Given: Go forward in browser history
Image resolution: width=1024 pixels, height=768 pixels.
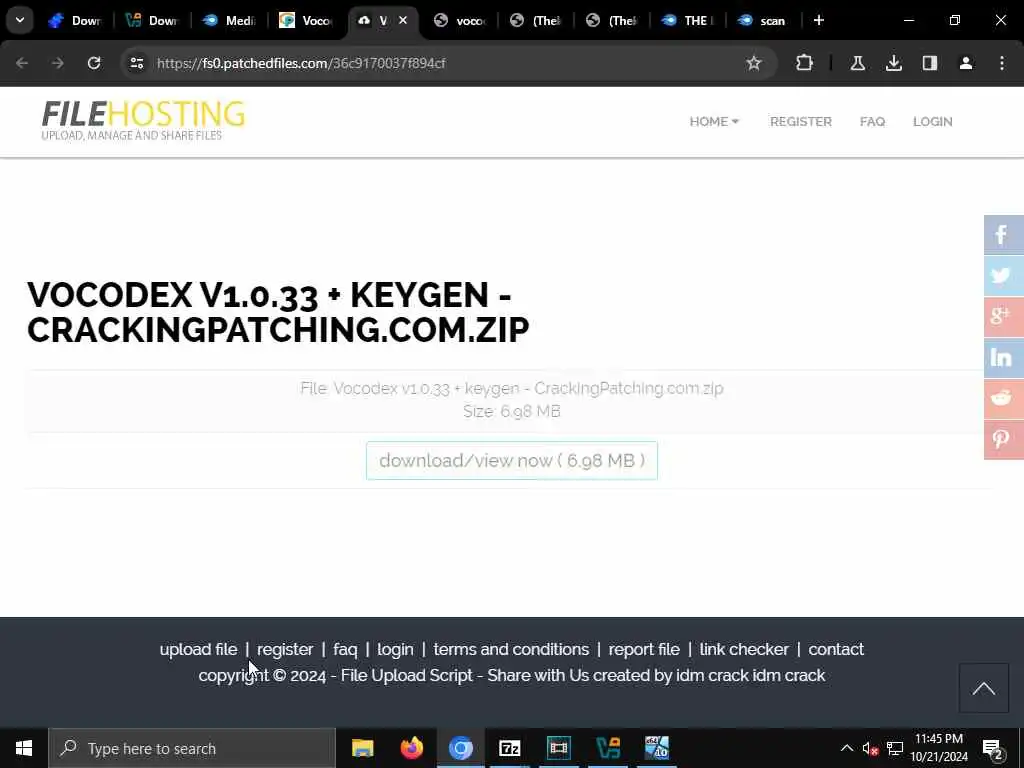Looking at the screenshot, I should (58, 63).
